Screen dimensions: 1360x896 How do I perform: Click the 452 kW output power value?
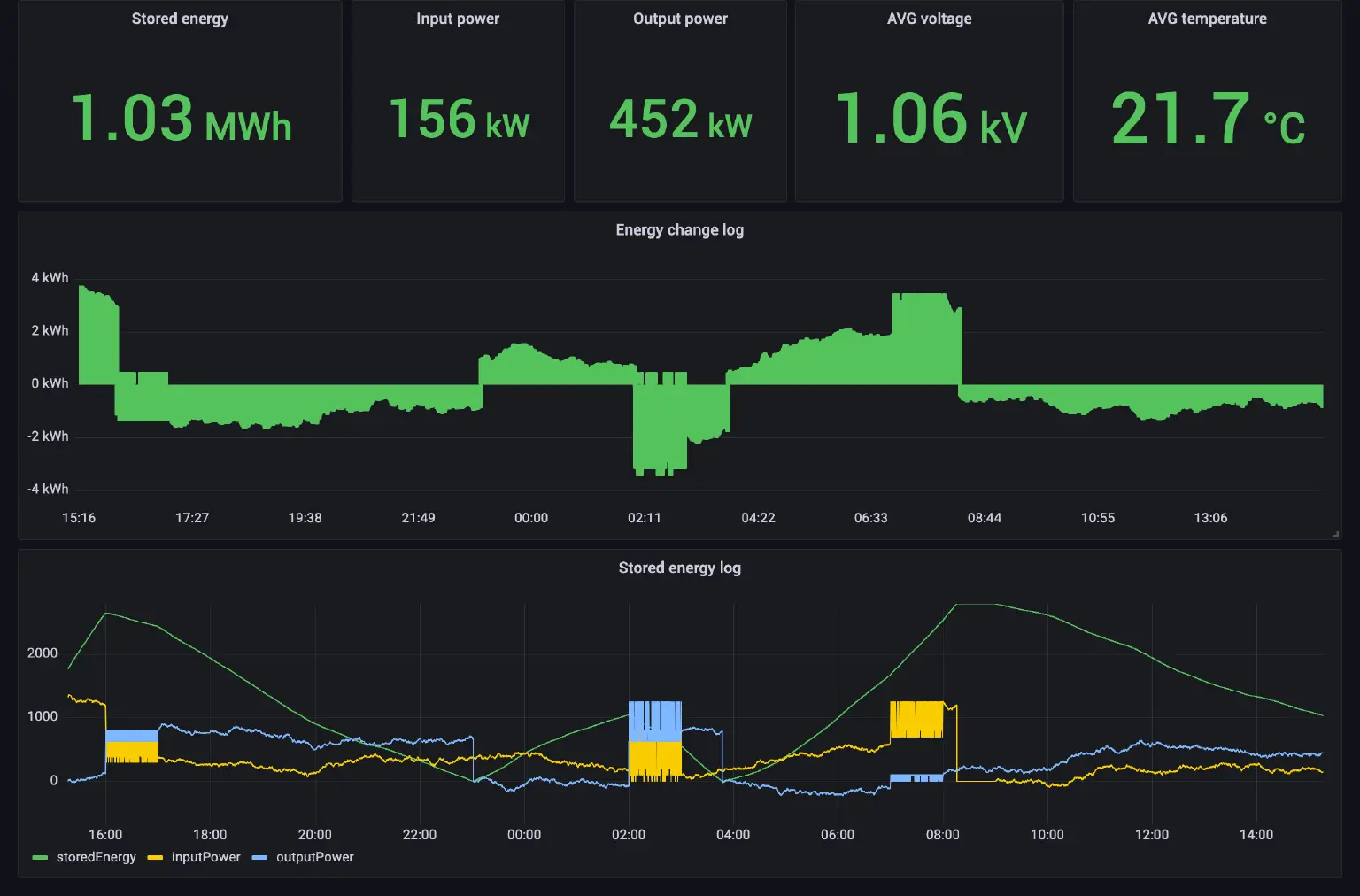679,120
